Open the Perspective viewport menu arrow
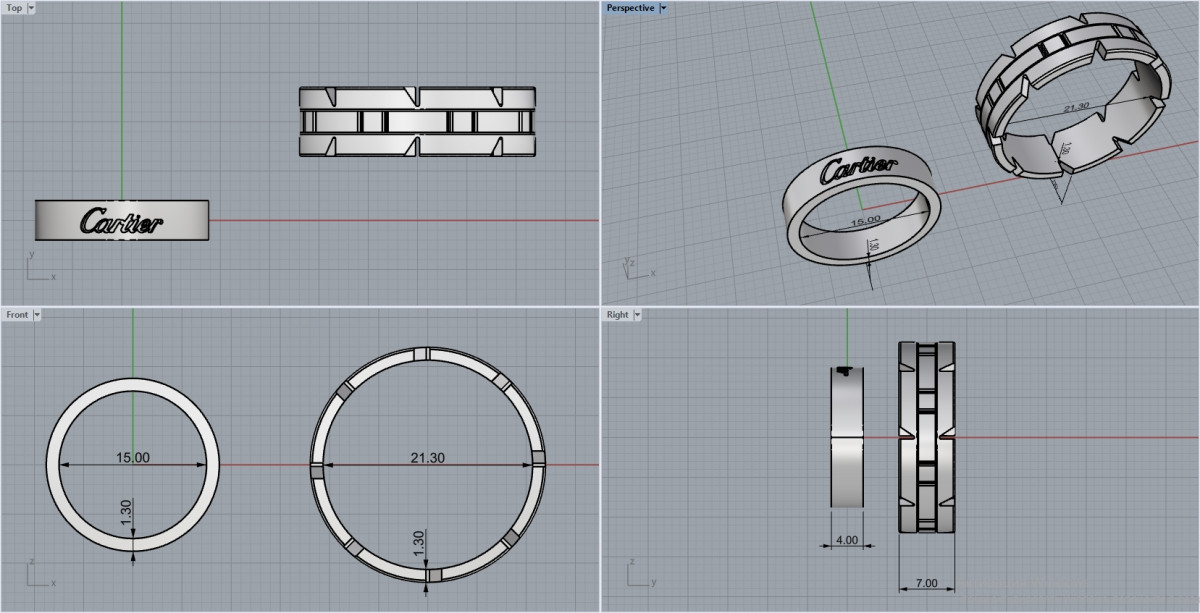1200x613 pixels. (x=663, y=8)
